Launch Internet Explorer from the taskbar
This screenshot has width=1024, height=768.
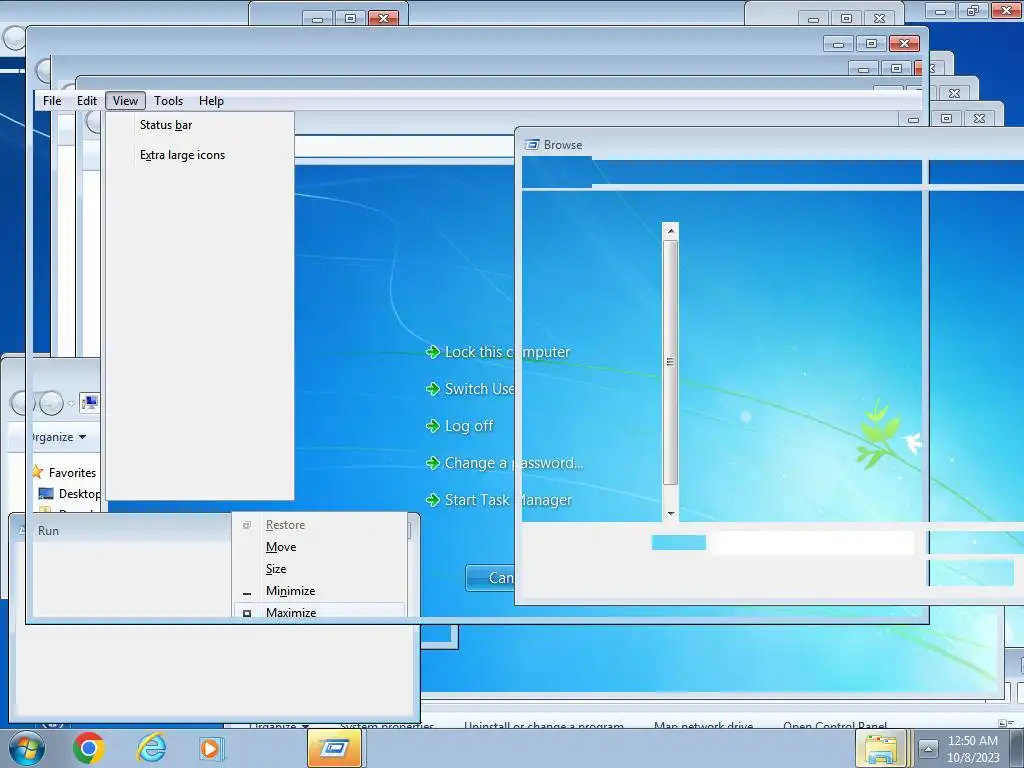(151, 748)
